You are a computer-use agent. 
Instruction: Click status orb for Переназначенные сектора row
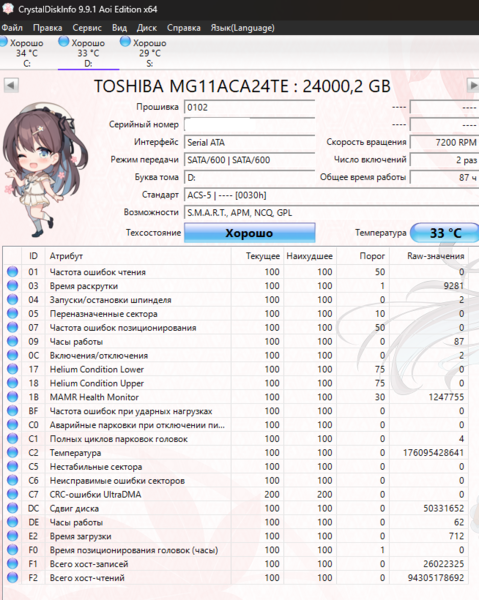pyautogui.click(x=13, y=313)
